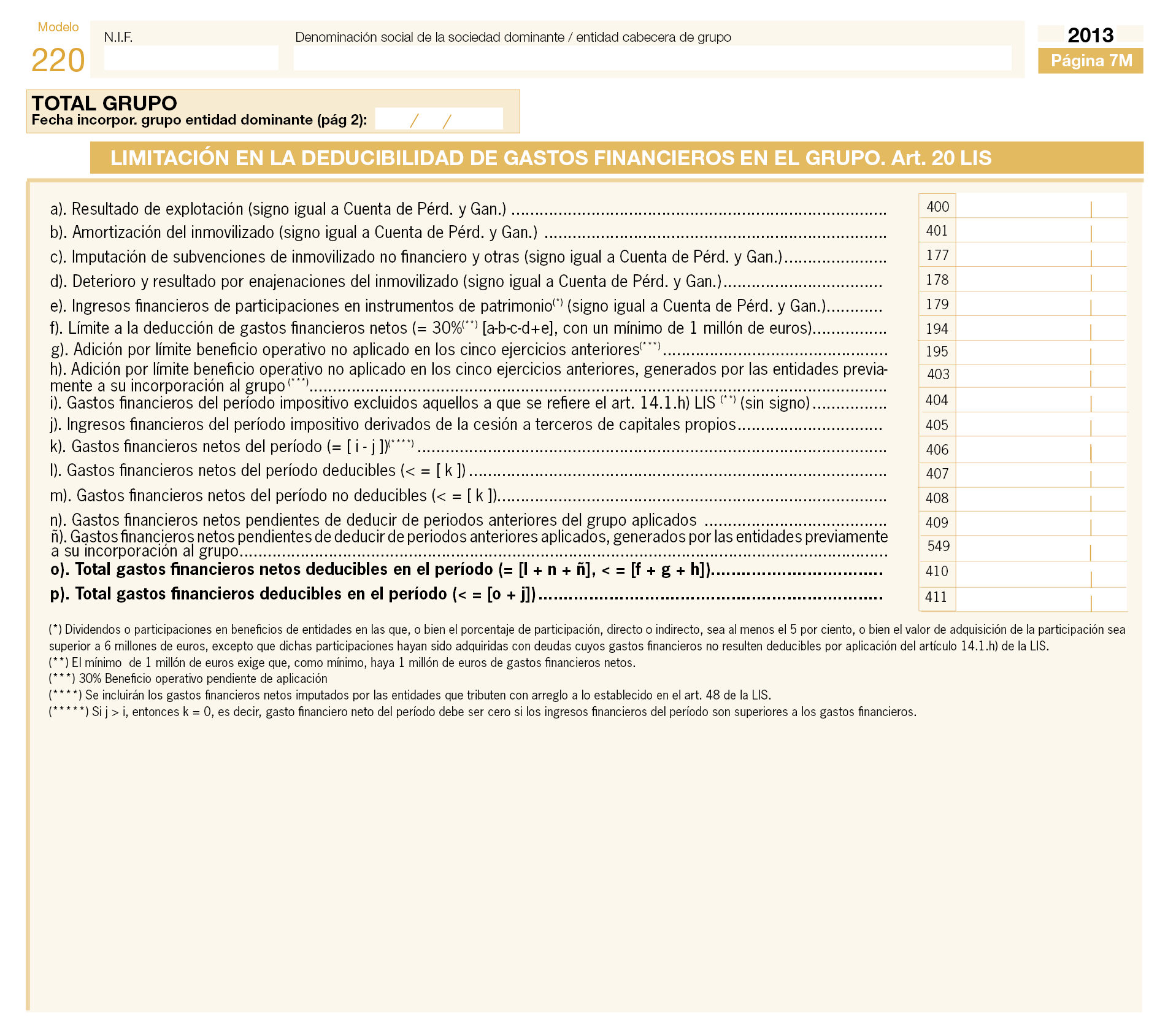Select the input box for code 408
This screenshot has width=1176, height=1021.
point(1041,499)
